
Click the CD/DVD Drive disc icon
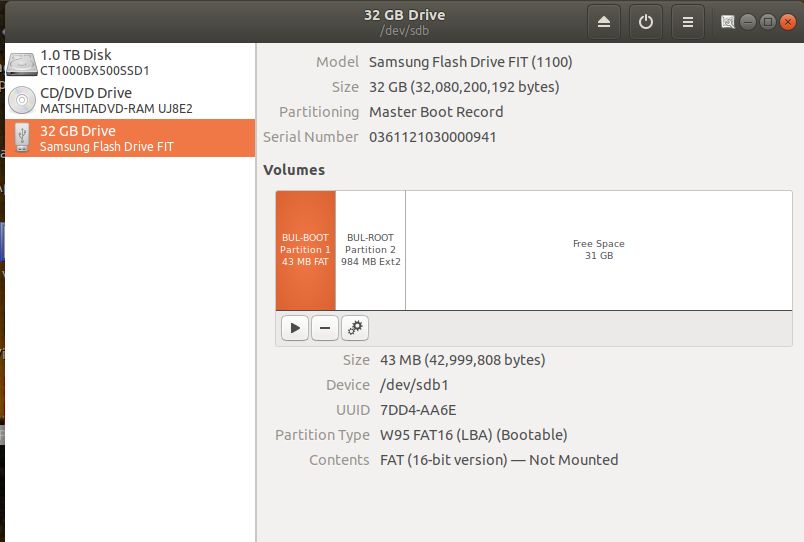[x=22, y=100]
